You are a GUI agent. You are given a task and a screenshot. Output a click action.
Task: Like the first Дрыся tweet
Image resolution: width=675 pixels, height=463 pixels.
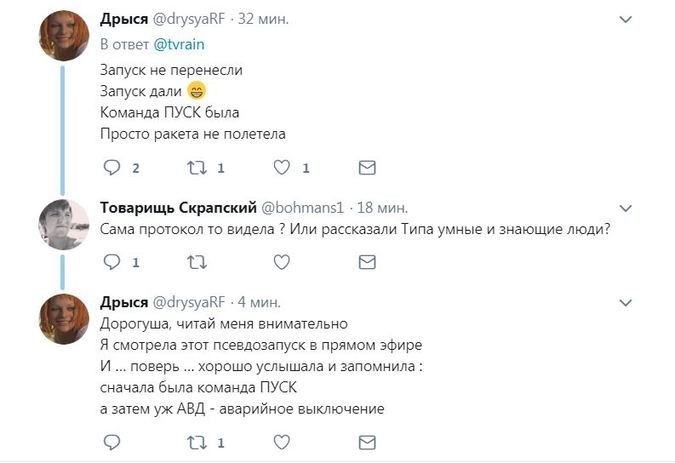coord(281,167)
